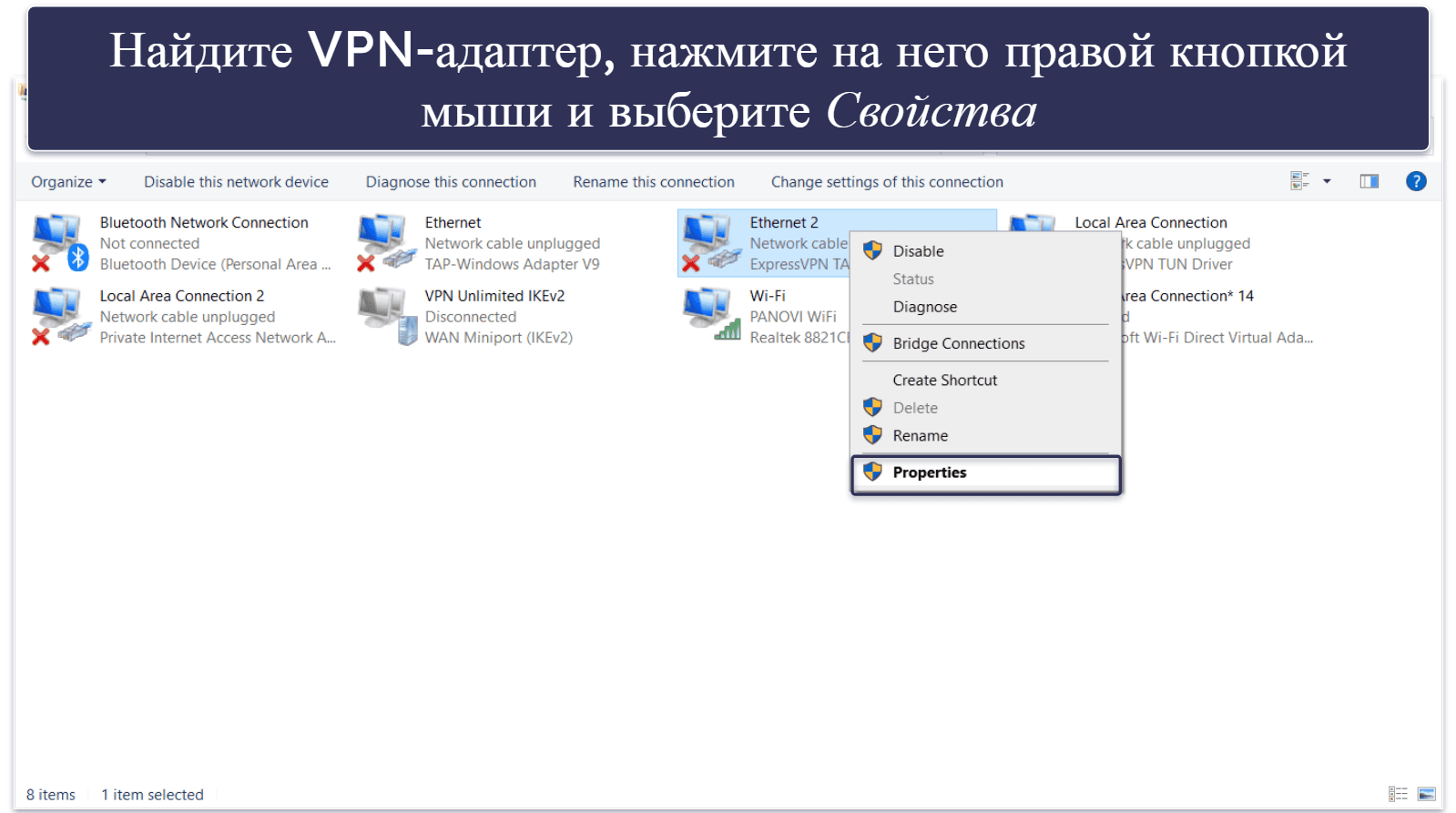Select the Ethernet 2 label
Screen dimensions: 1456x813
pyautogui.click(x=784, y=222)
